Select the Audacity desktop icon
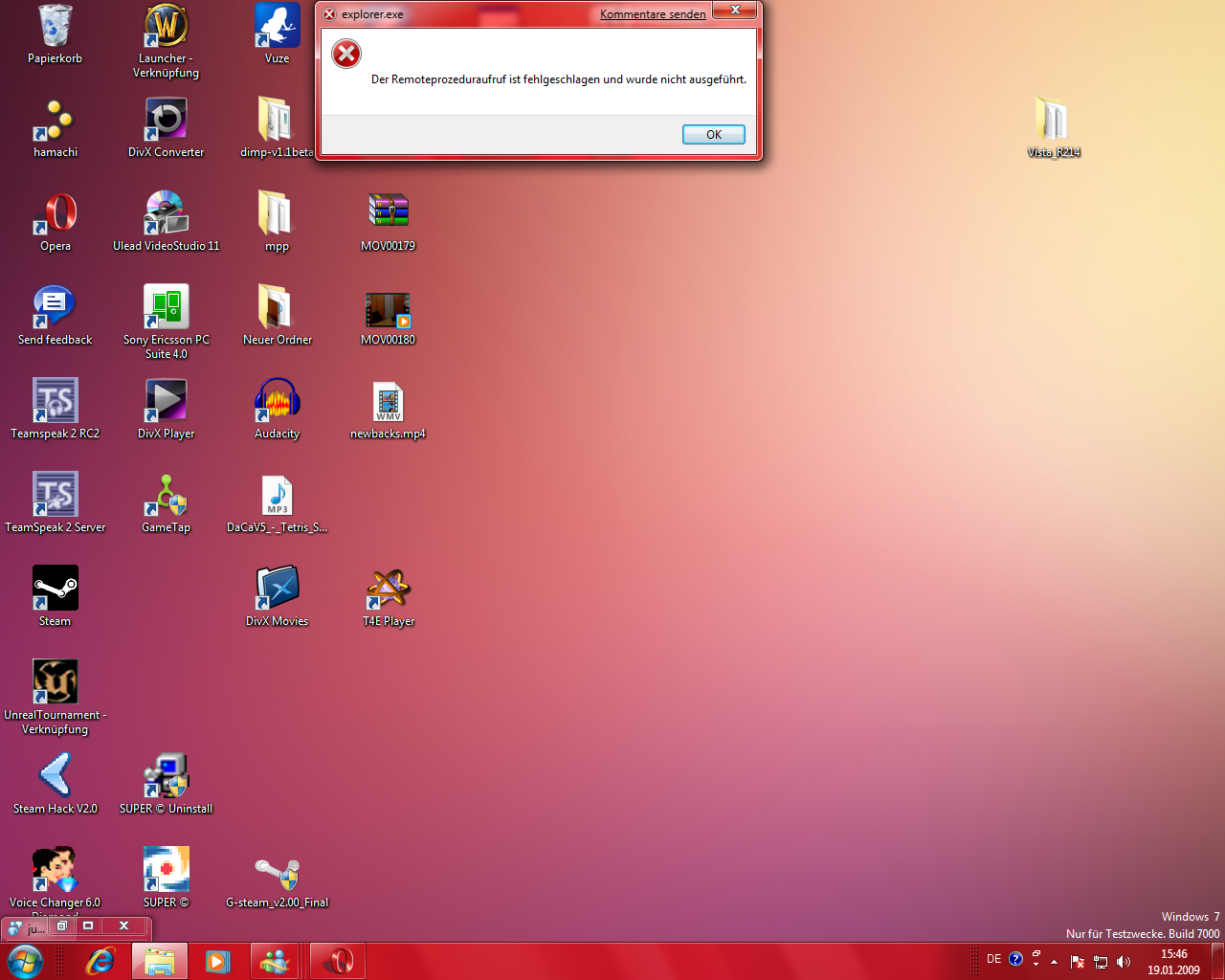This screenshot has width=1225, height=980. (x=277, y=401)
